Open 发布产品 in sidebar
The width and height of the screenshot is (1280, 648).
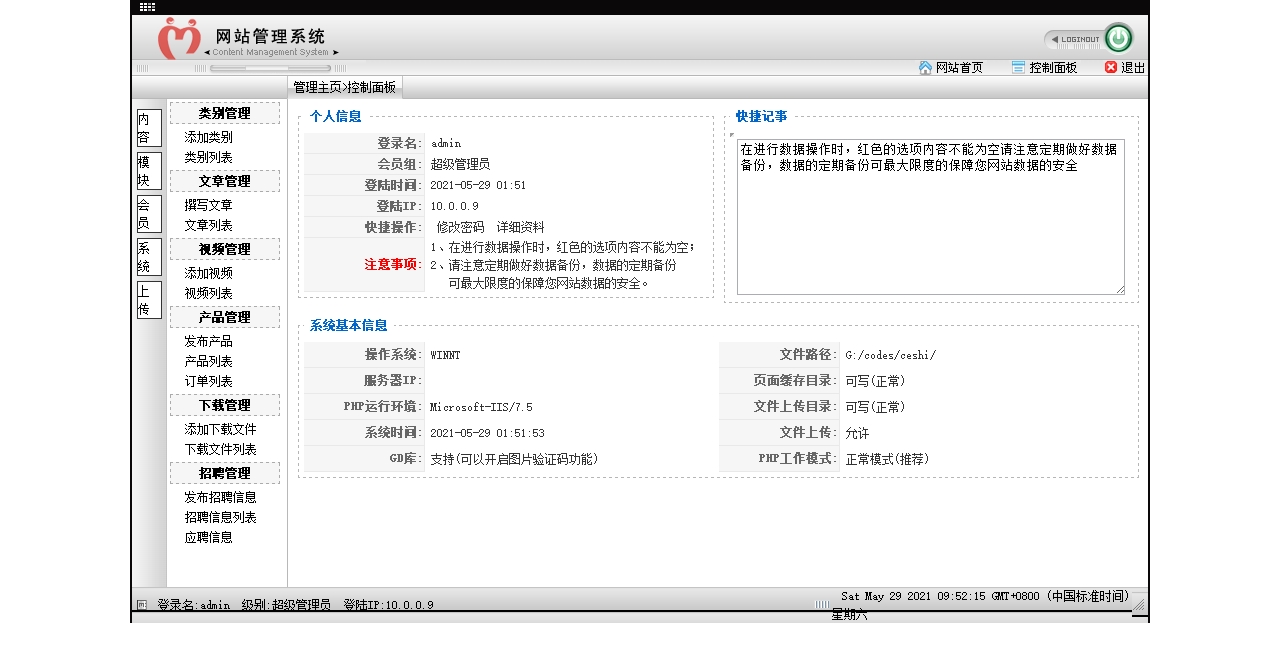(x=208, y=342)
